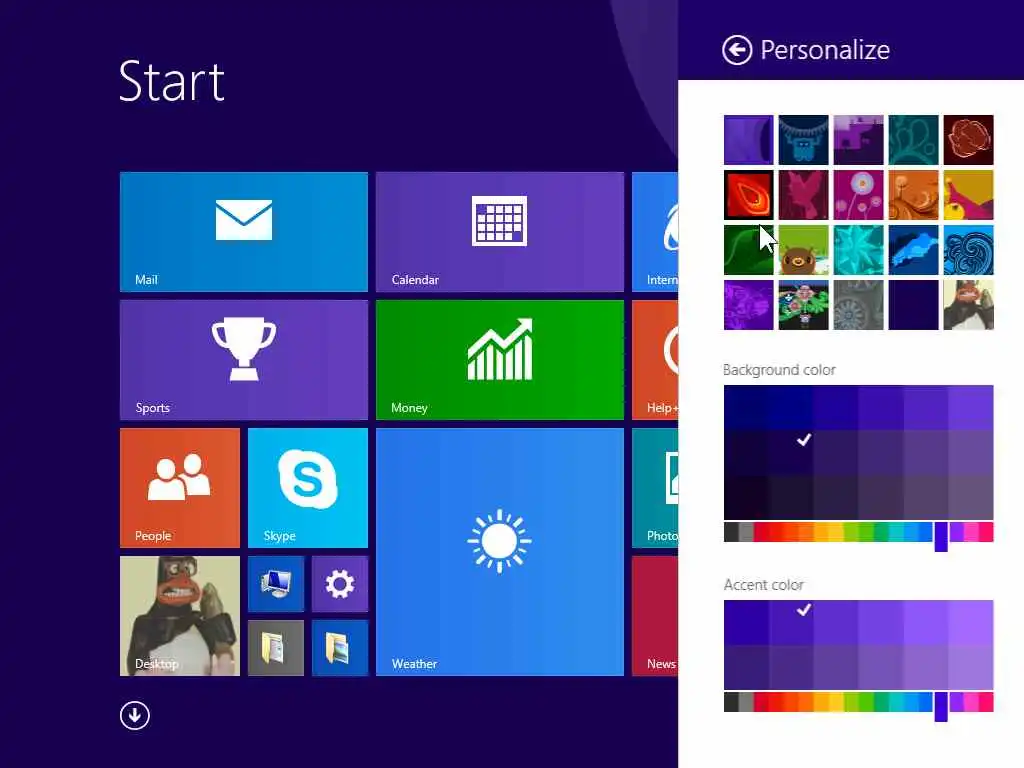Screen dimensions: 1024x768
Task: Select the checked dark purple background shade
Action: point(791,452)
